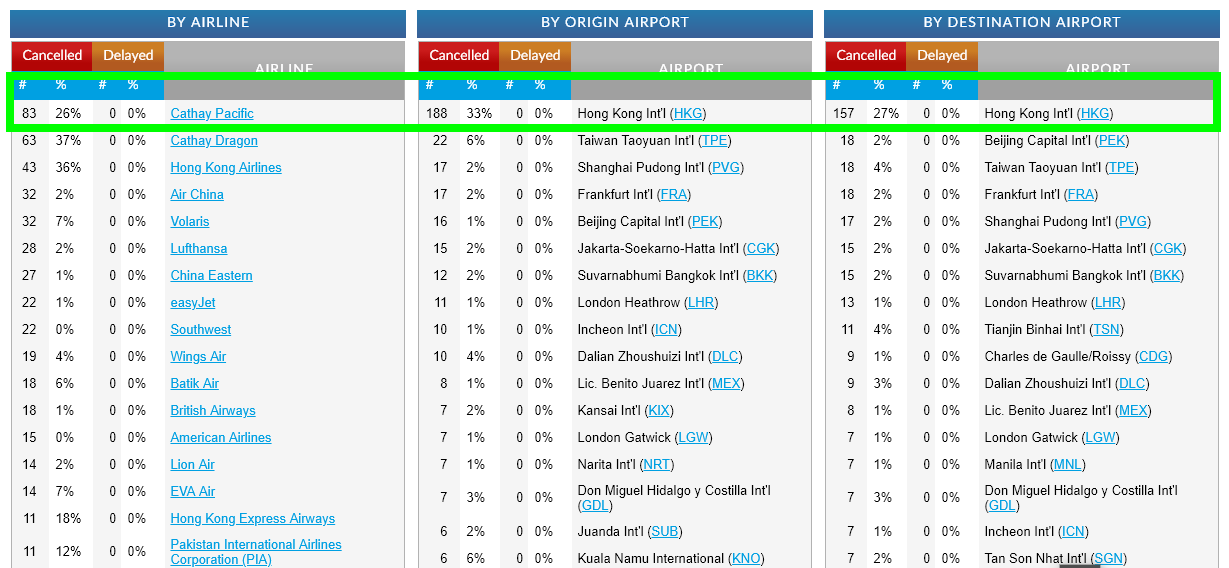Click the BY ORIGIN AIRPORT panel header
1229x568 pixels.
tap(615, 23)
